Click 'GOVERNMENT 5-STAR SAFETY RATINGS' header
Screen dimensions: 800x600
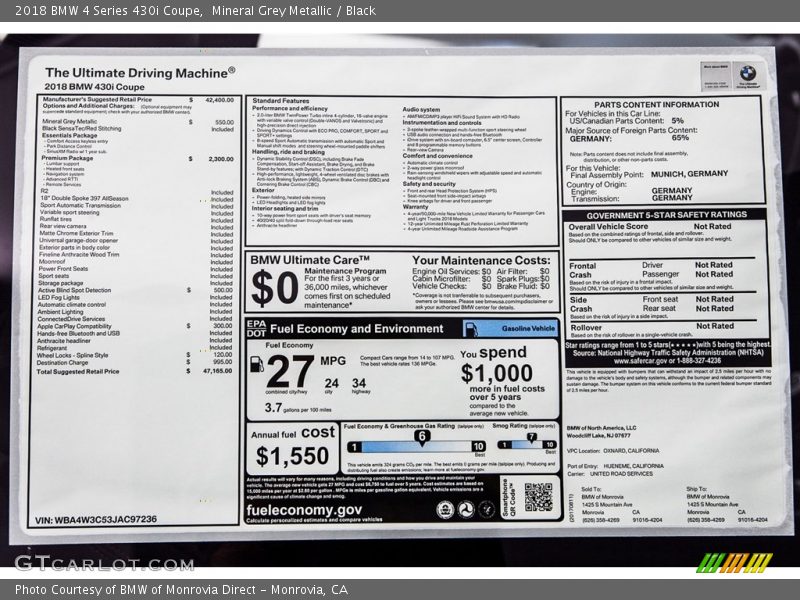coord(667,215)
